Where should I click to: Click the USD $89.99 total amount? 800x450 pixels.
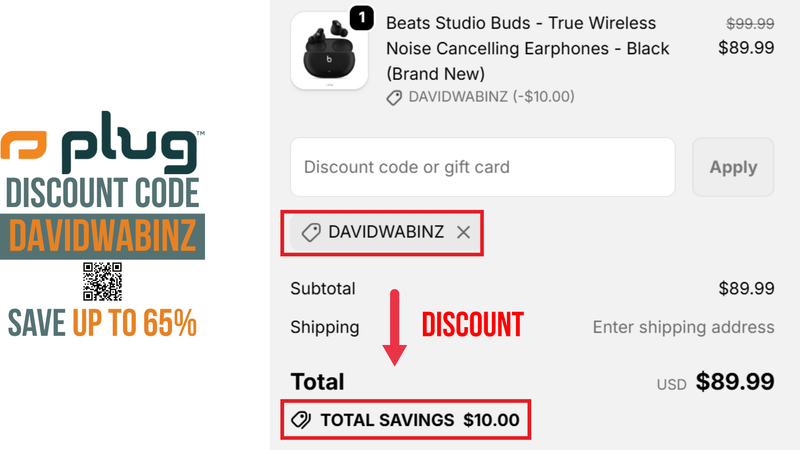734,381
